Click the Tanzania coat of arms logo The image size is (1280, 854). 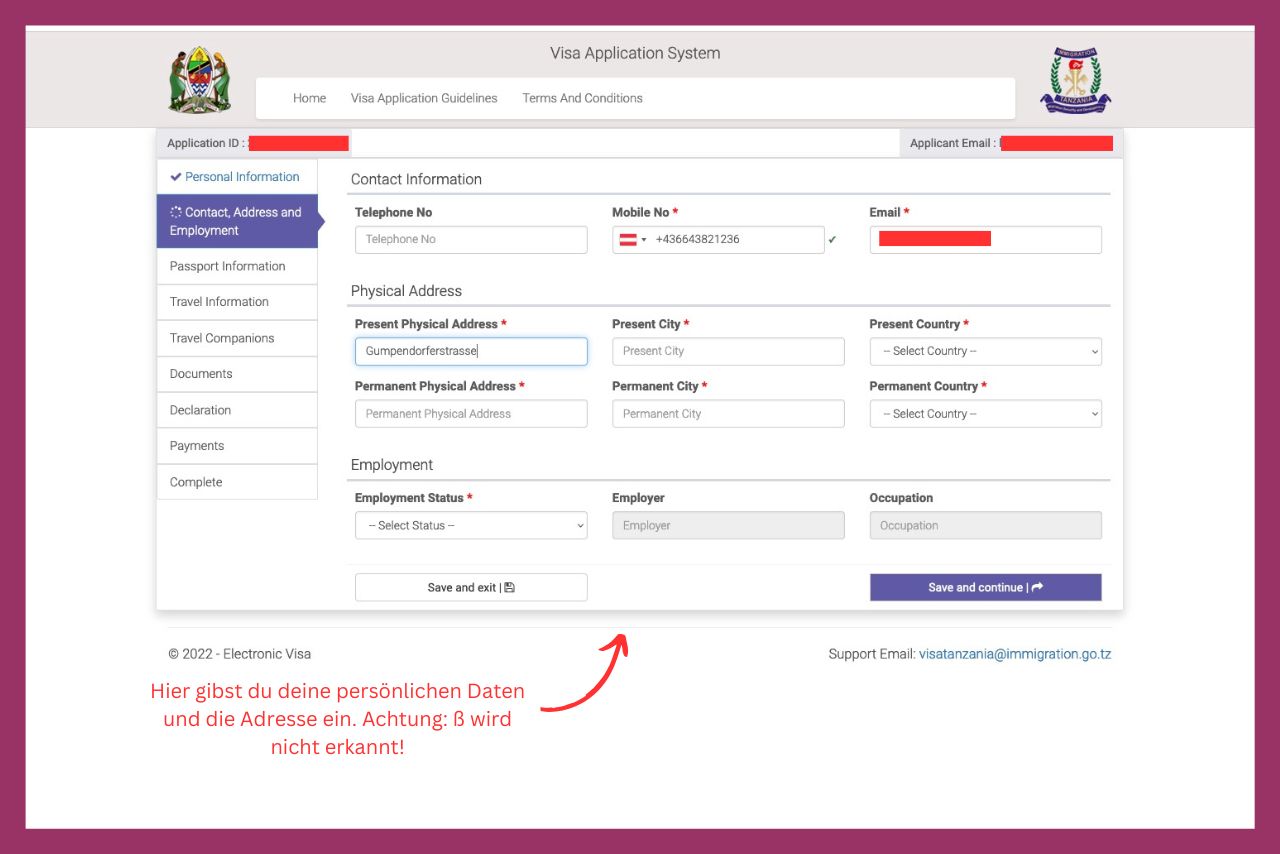(x=200, y=79)
